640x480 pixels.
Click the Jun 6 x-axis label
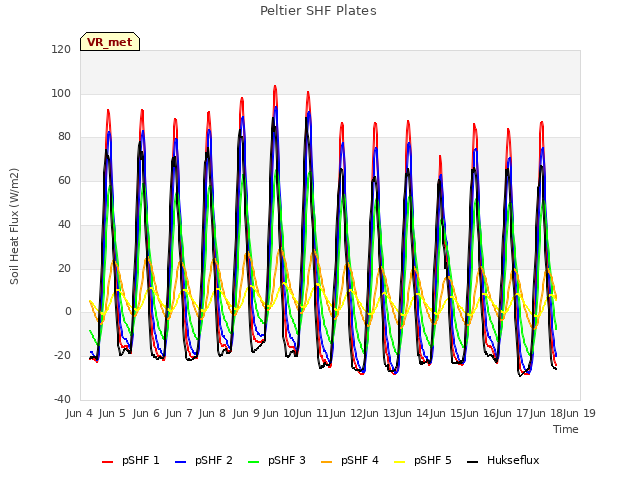click(x=146, y=413)
